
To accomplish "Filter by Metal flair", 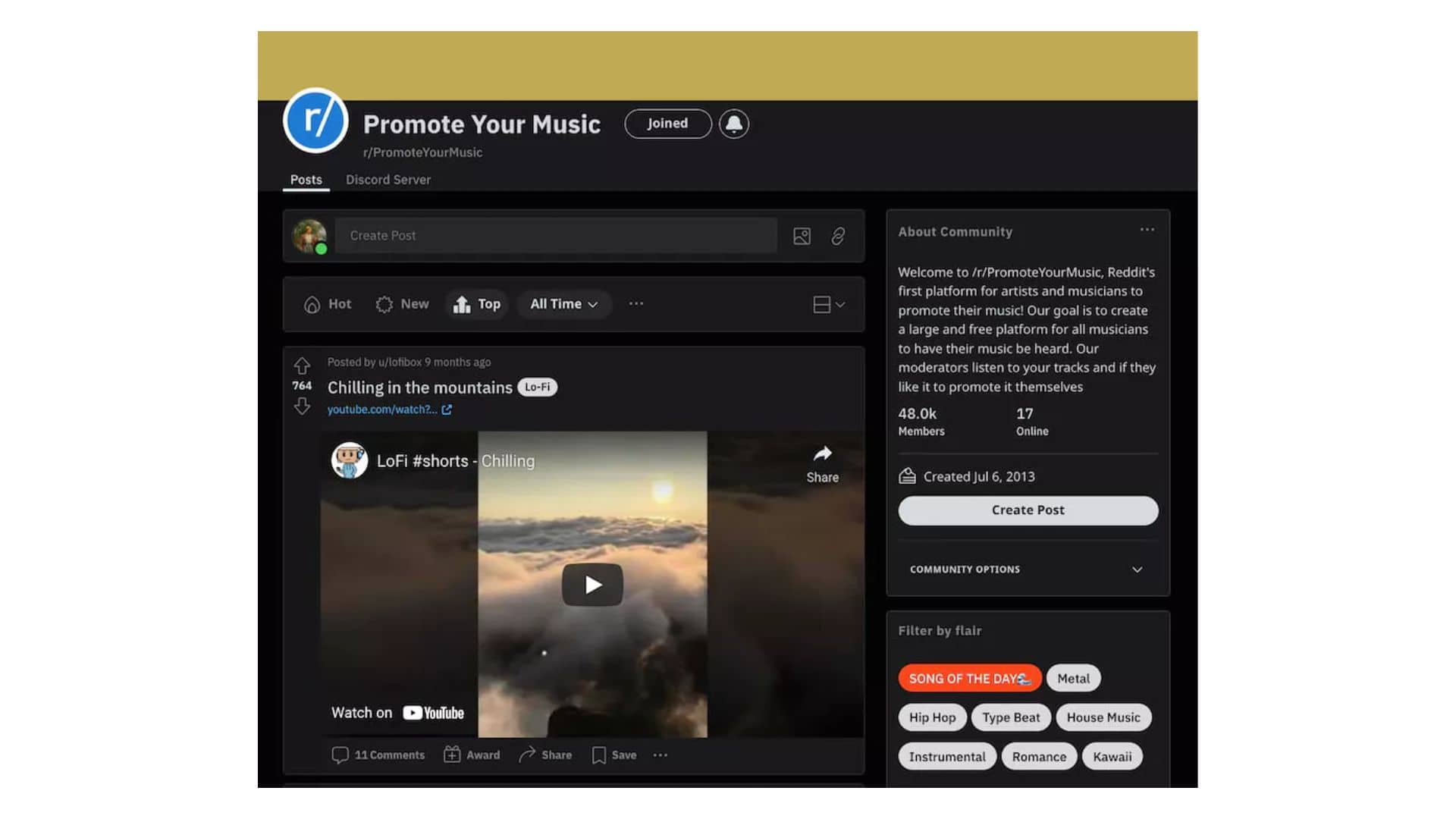I will [x=1073, y=679].
